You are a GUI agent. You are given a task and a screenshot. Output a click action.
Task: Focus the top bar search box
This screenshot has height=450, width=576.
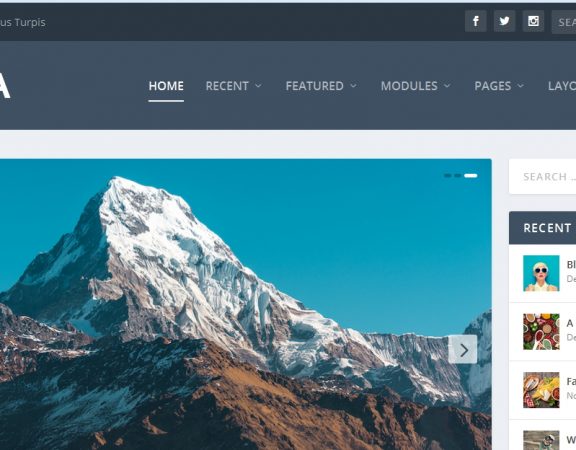point(564,22)
